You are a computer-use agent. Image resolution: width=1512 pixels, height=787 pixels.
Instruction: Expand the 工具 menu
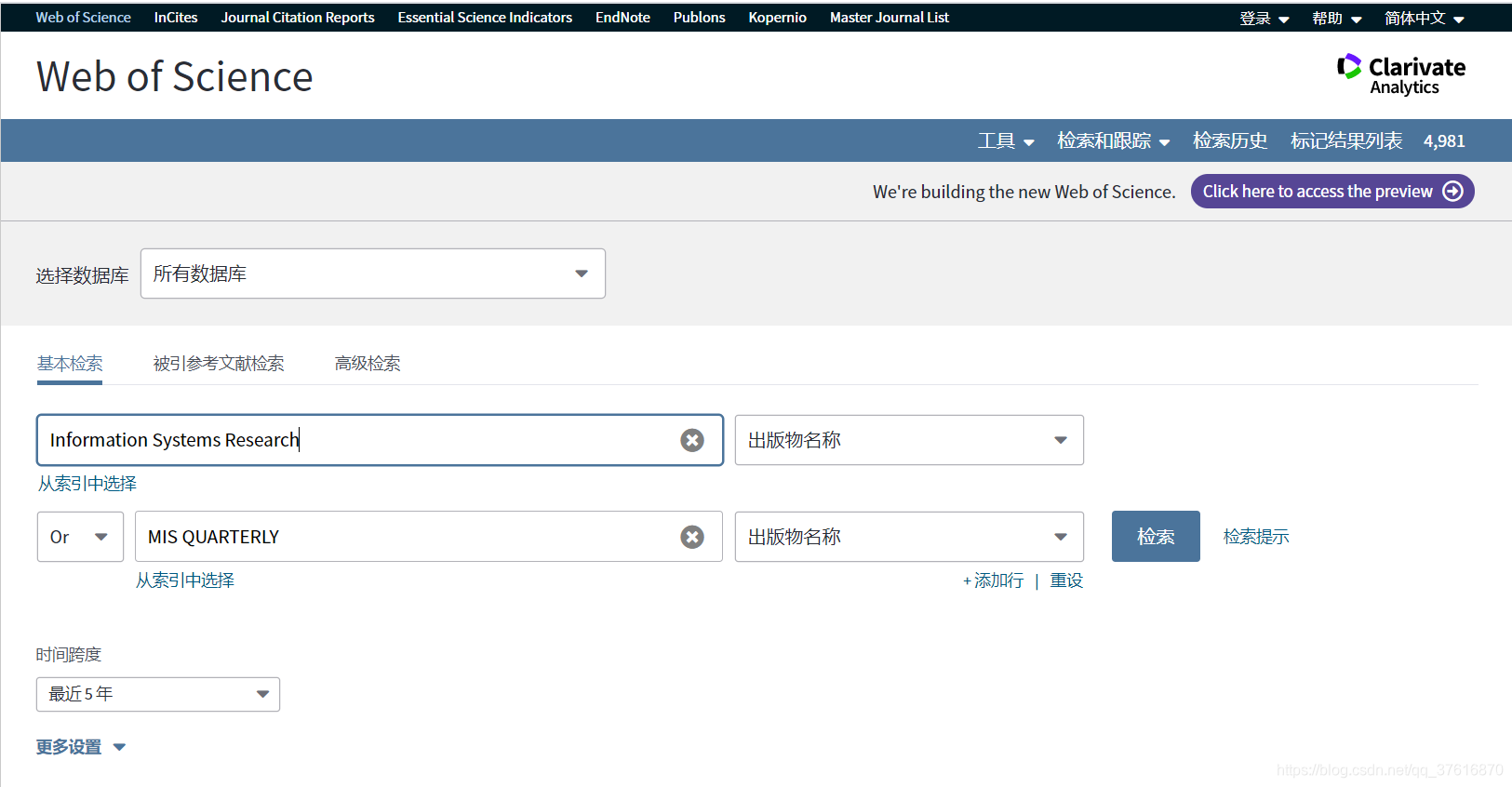1006,140
